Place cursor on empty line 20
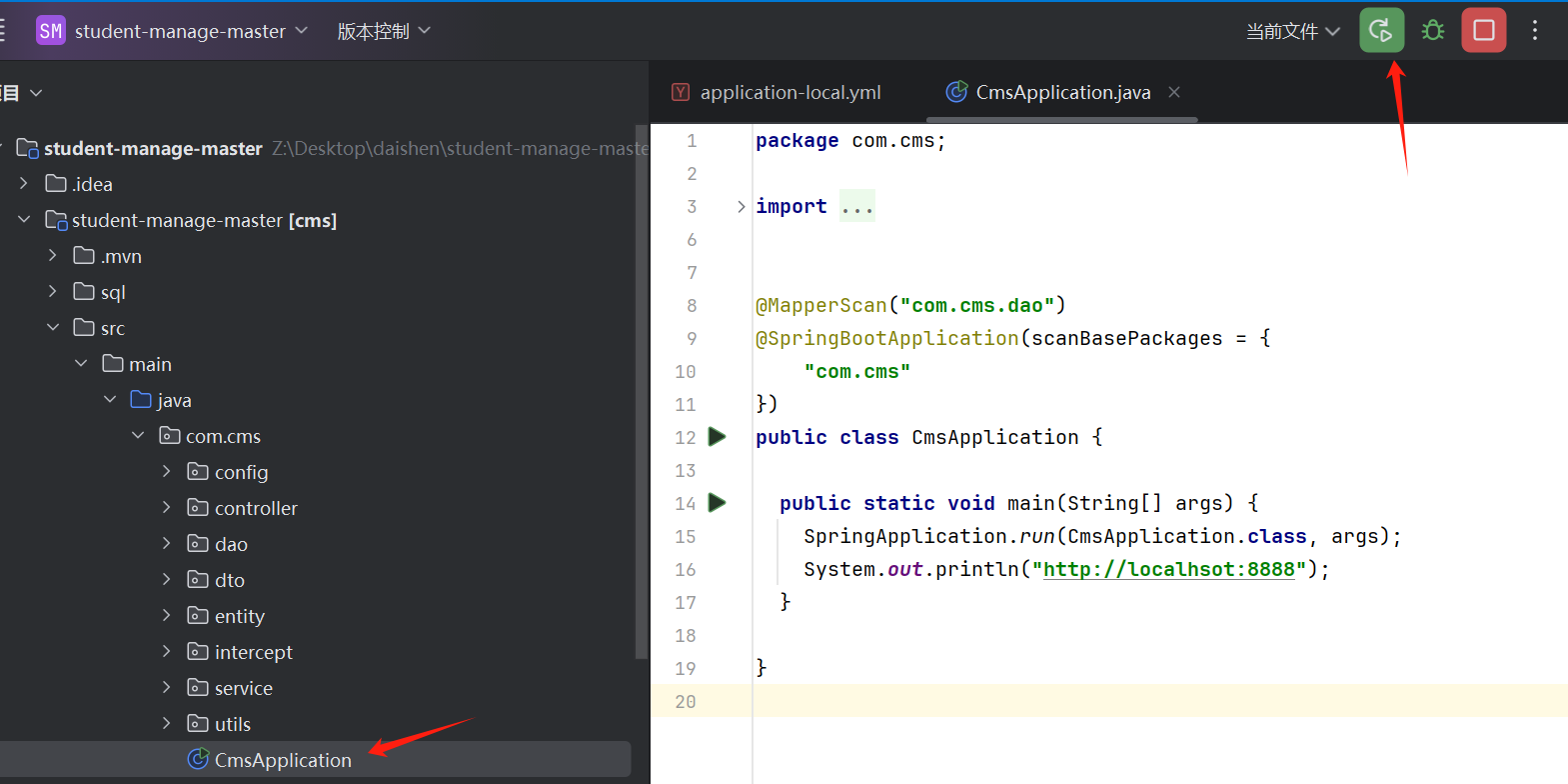 coord(1159,701)
